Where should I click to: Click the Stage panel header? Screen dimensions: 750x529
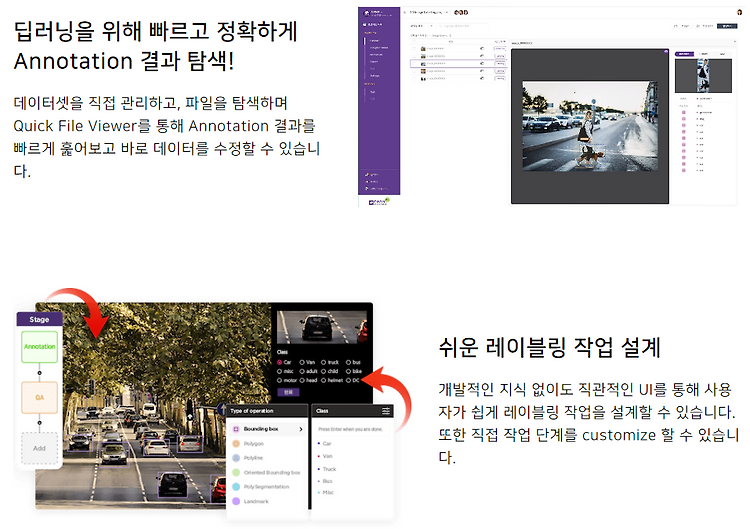(x=40, y=319)
